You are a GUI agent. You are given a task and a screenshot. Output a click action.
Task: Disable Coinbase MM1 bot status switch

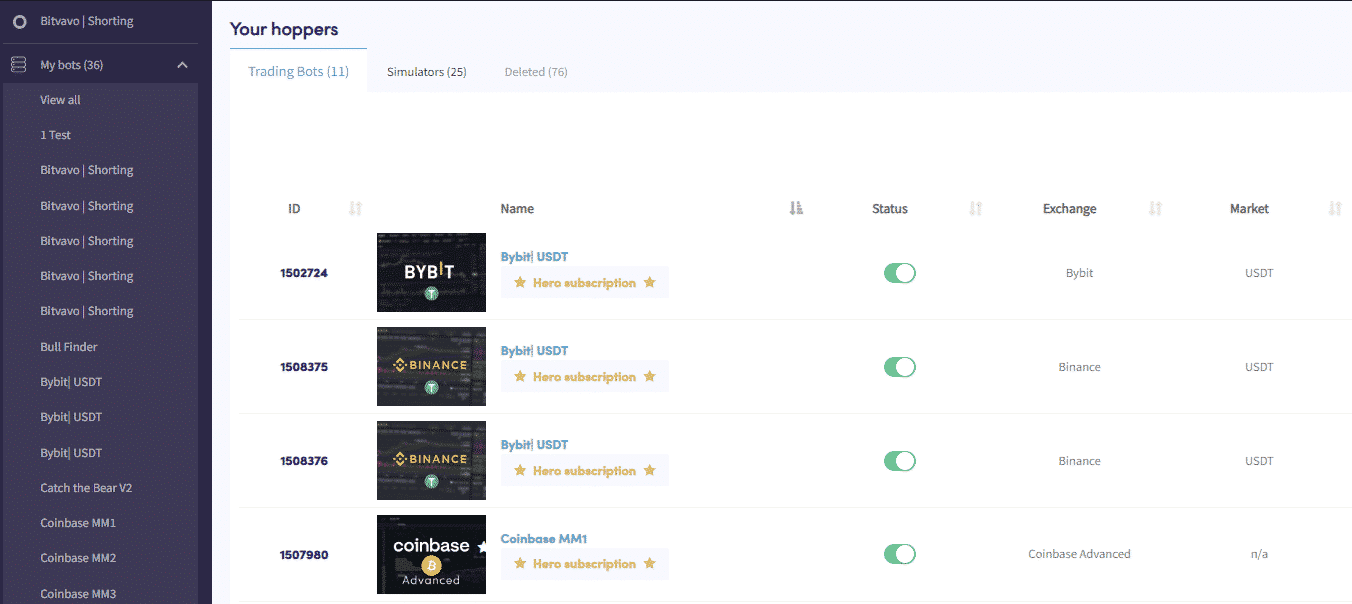click(899, 554)
